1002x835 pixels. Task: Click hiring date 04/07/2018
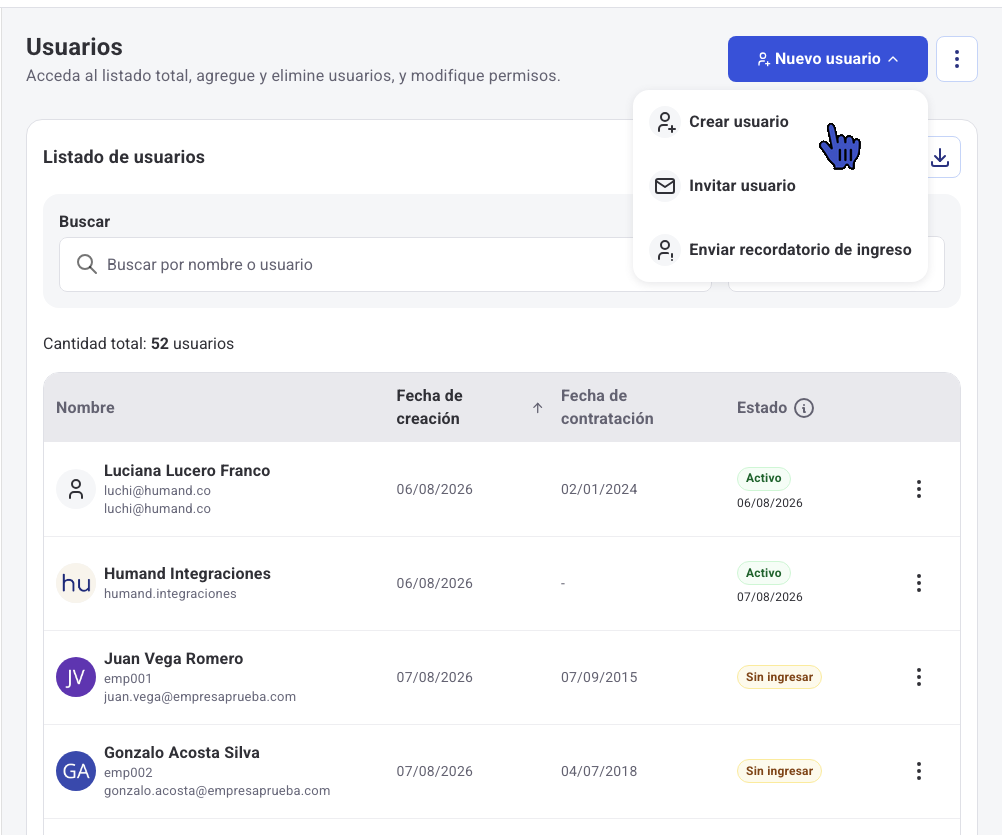click(x=599, y=771)
